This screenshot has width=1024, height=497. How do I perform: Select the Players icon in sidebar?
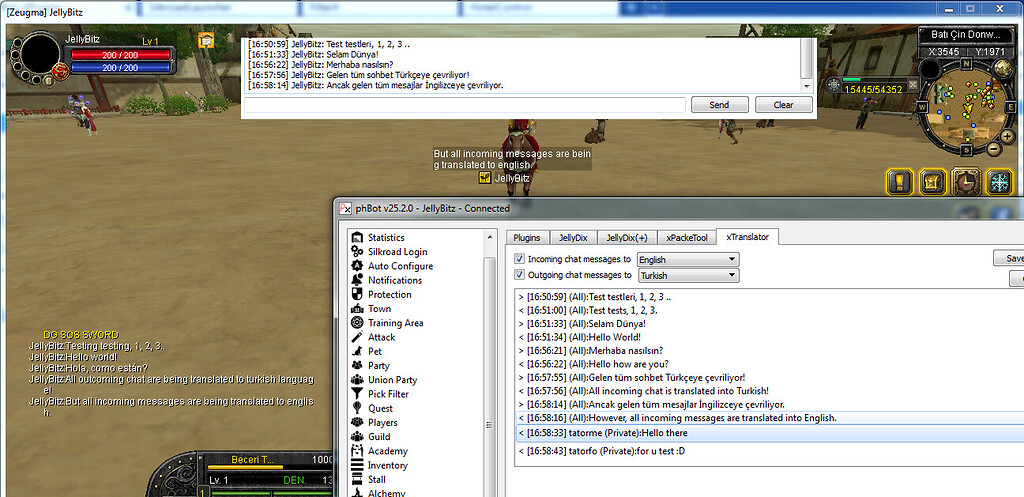357,423
